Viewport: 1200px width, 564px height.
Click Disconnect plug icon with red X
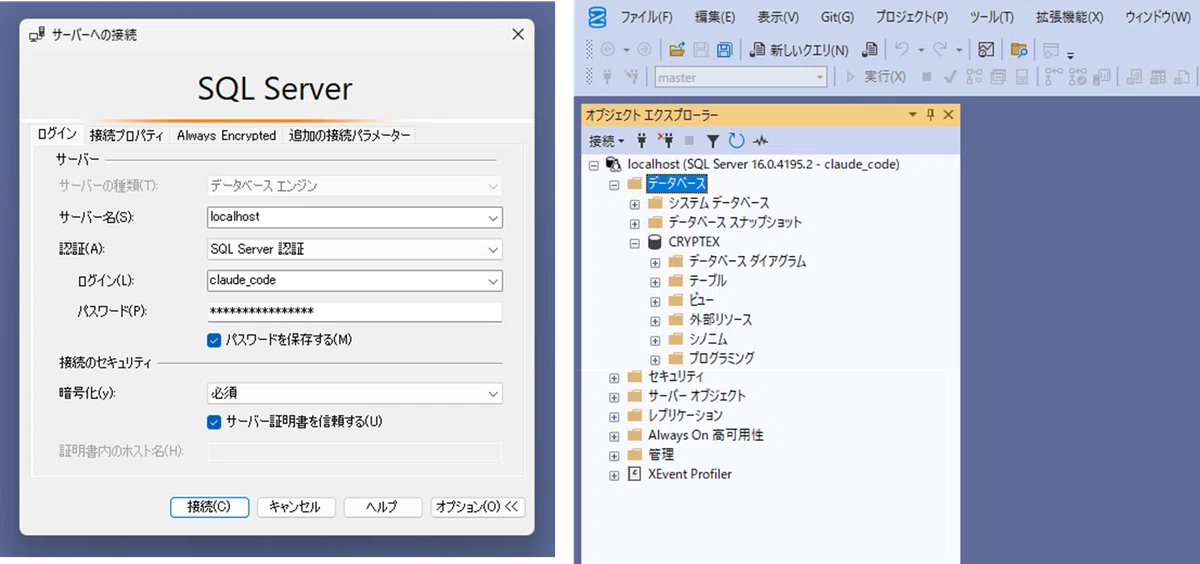tap(666, 141)
